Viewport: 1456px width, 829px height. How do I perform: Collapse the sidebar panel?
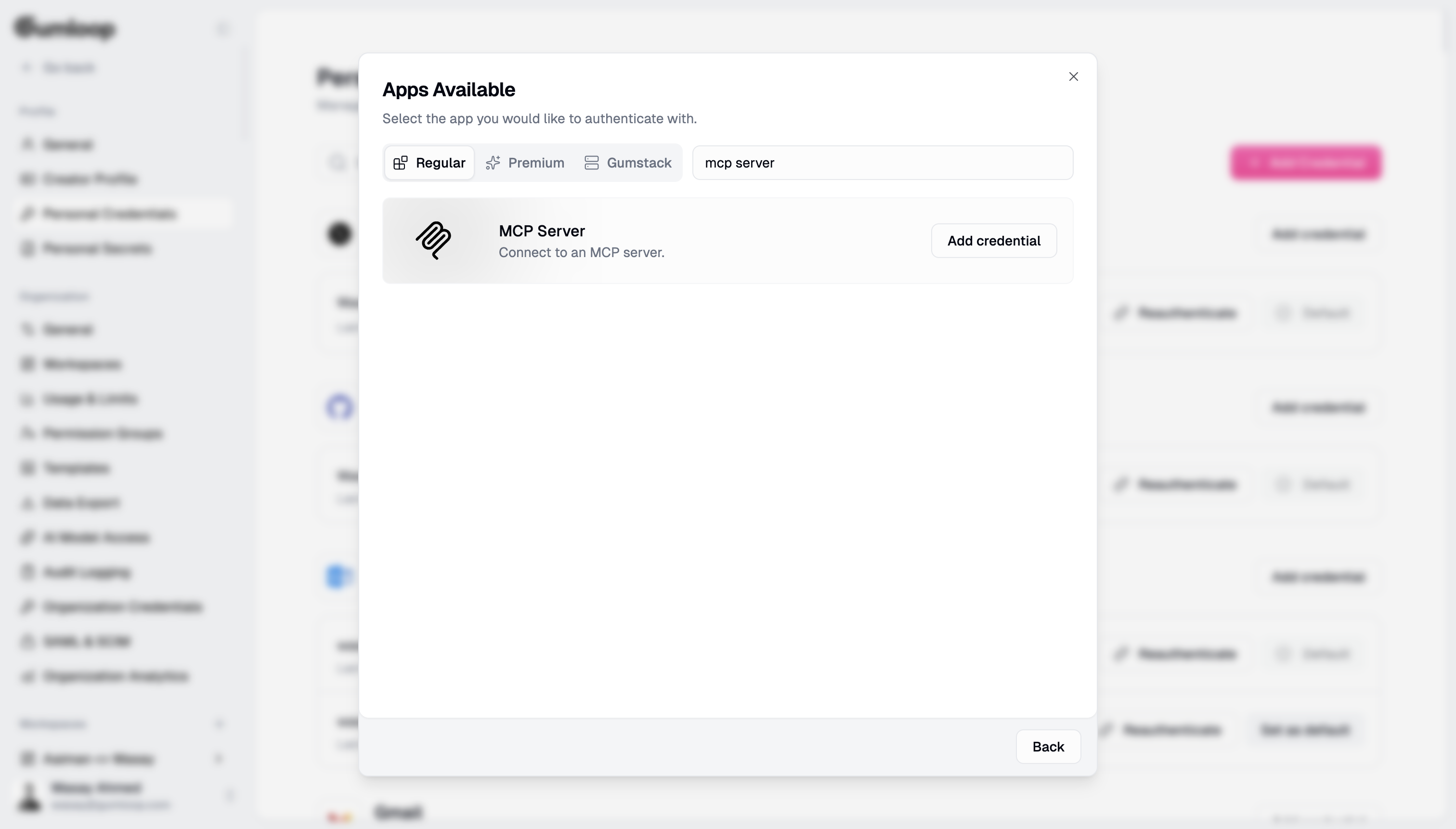222,28
